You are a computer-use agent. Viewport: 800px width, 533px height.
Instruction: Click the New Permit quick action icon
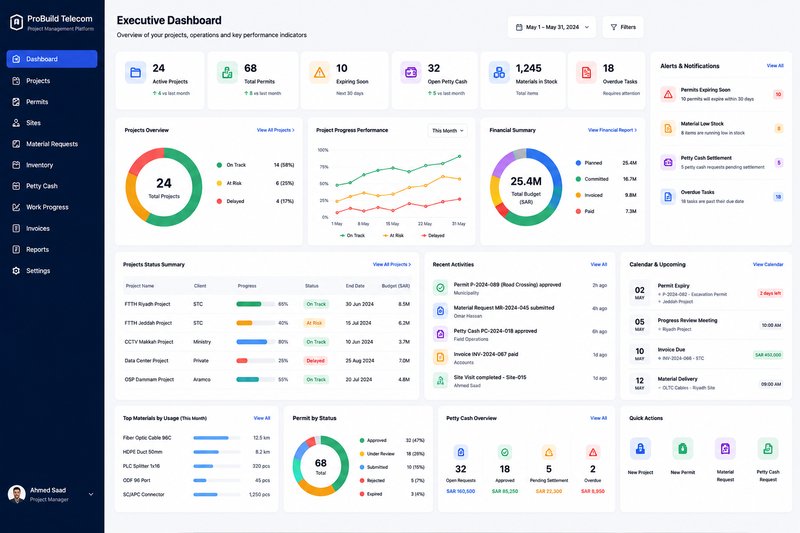click(683, 449)
